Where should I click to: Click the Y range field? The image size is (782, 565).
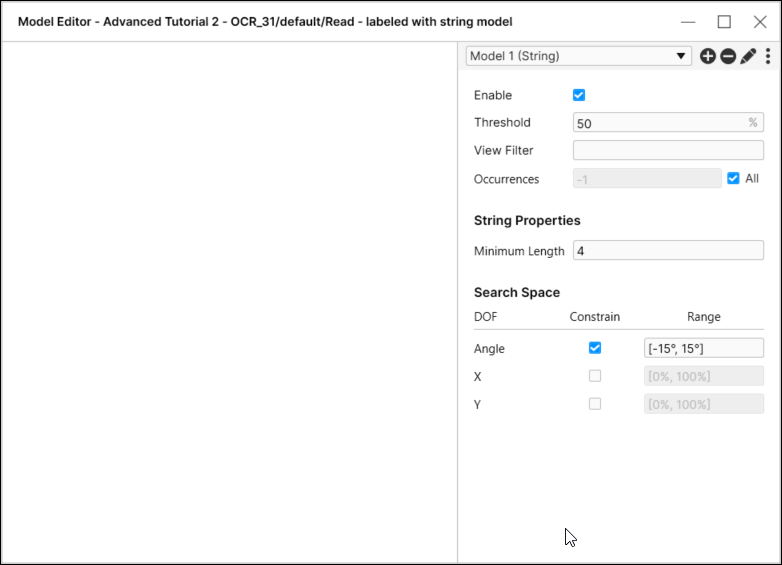[704, 404]
